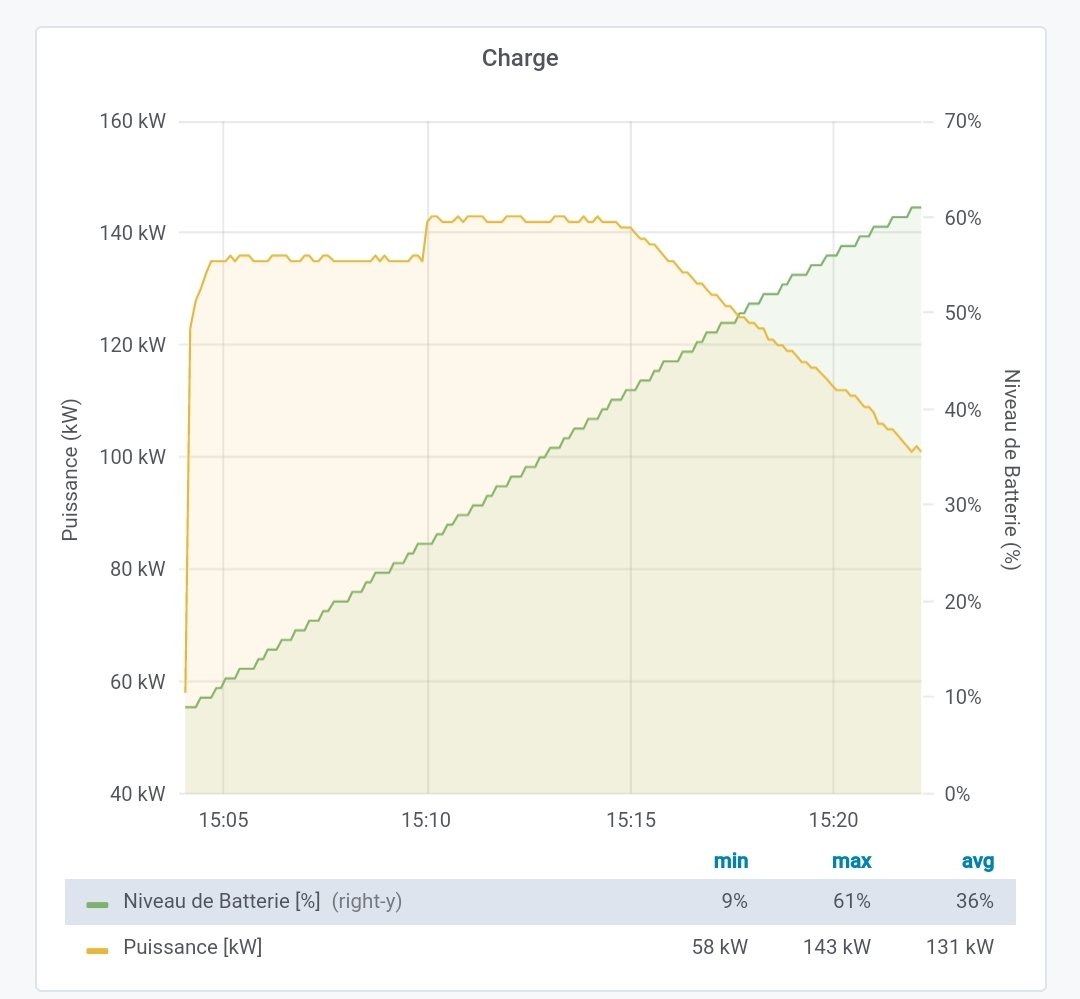
Task: Click the 15:05 time axis label
Action: click(x=223, y=820)
